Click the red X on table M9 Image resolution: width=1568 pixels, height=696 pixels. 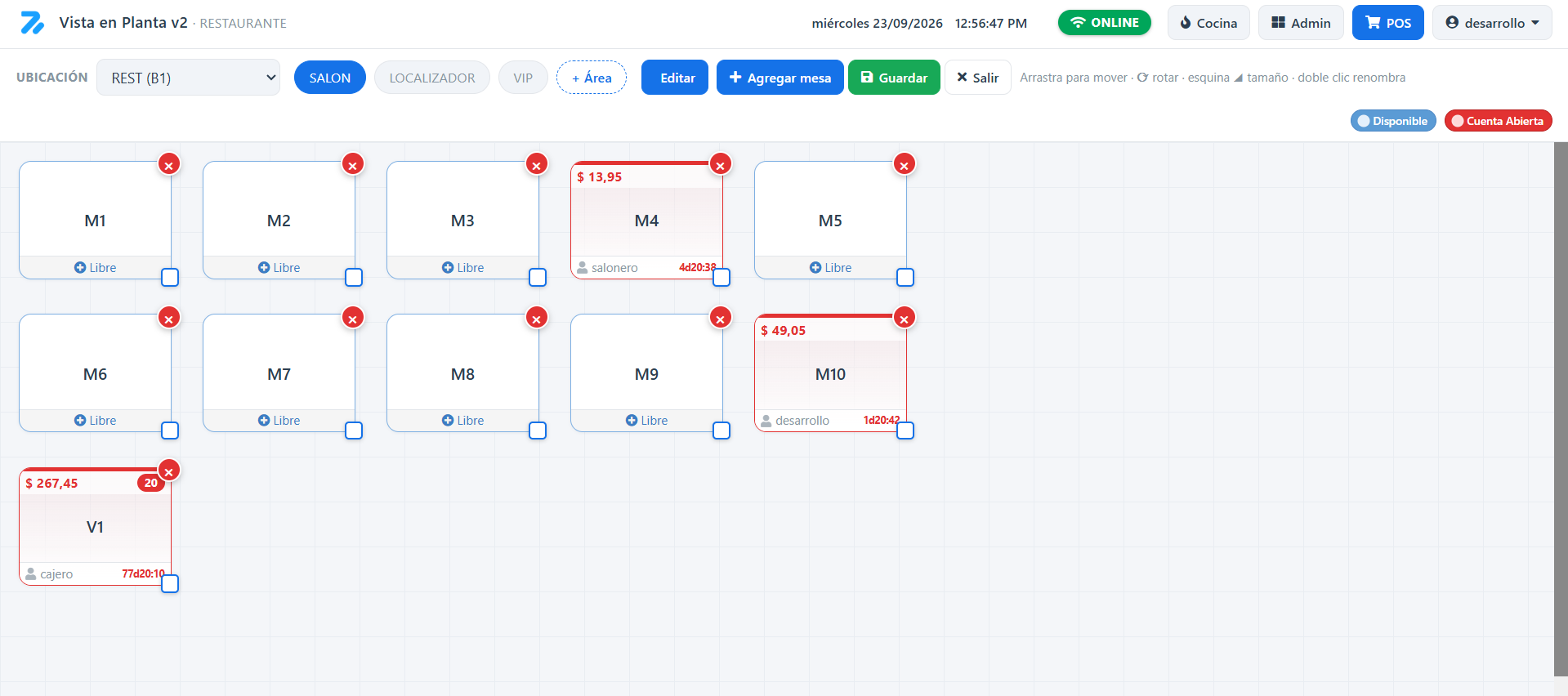721,319
